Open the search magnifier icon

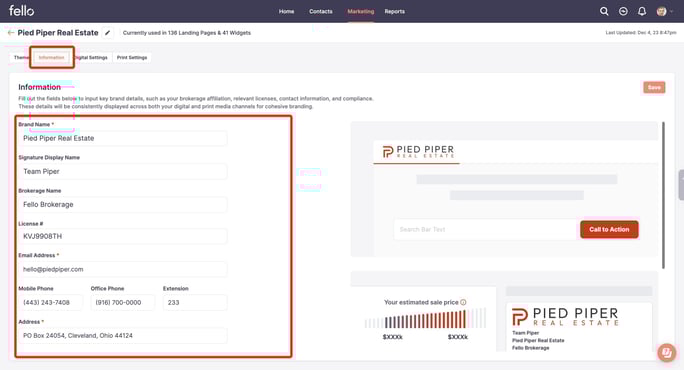tap(604, 11)
